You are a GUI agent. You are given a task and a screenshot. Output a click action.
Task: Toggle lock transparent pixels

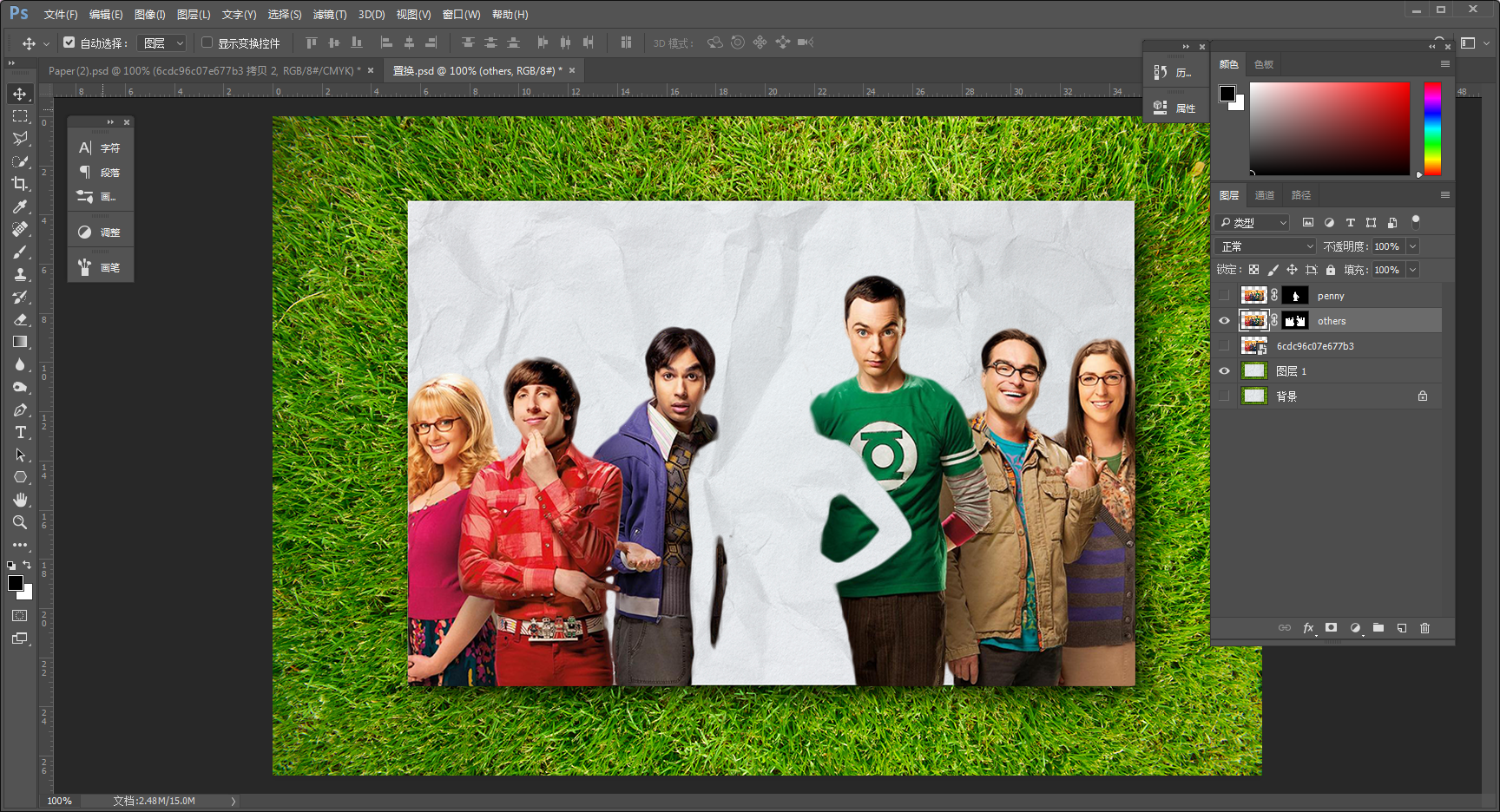coord(1253,270)
